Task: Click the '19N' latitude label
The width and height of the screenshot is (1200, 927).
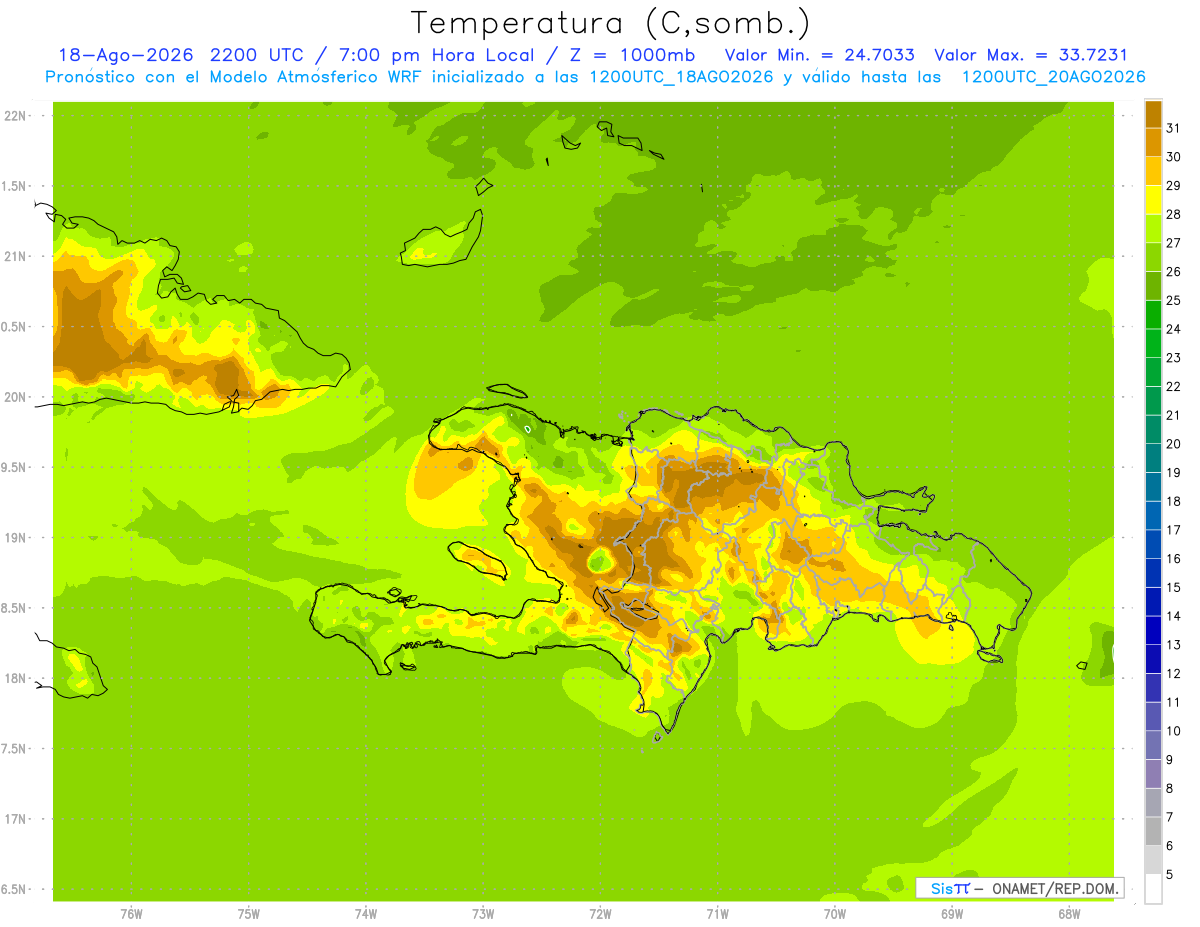Action: [15, 538]
